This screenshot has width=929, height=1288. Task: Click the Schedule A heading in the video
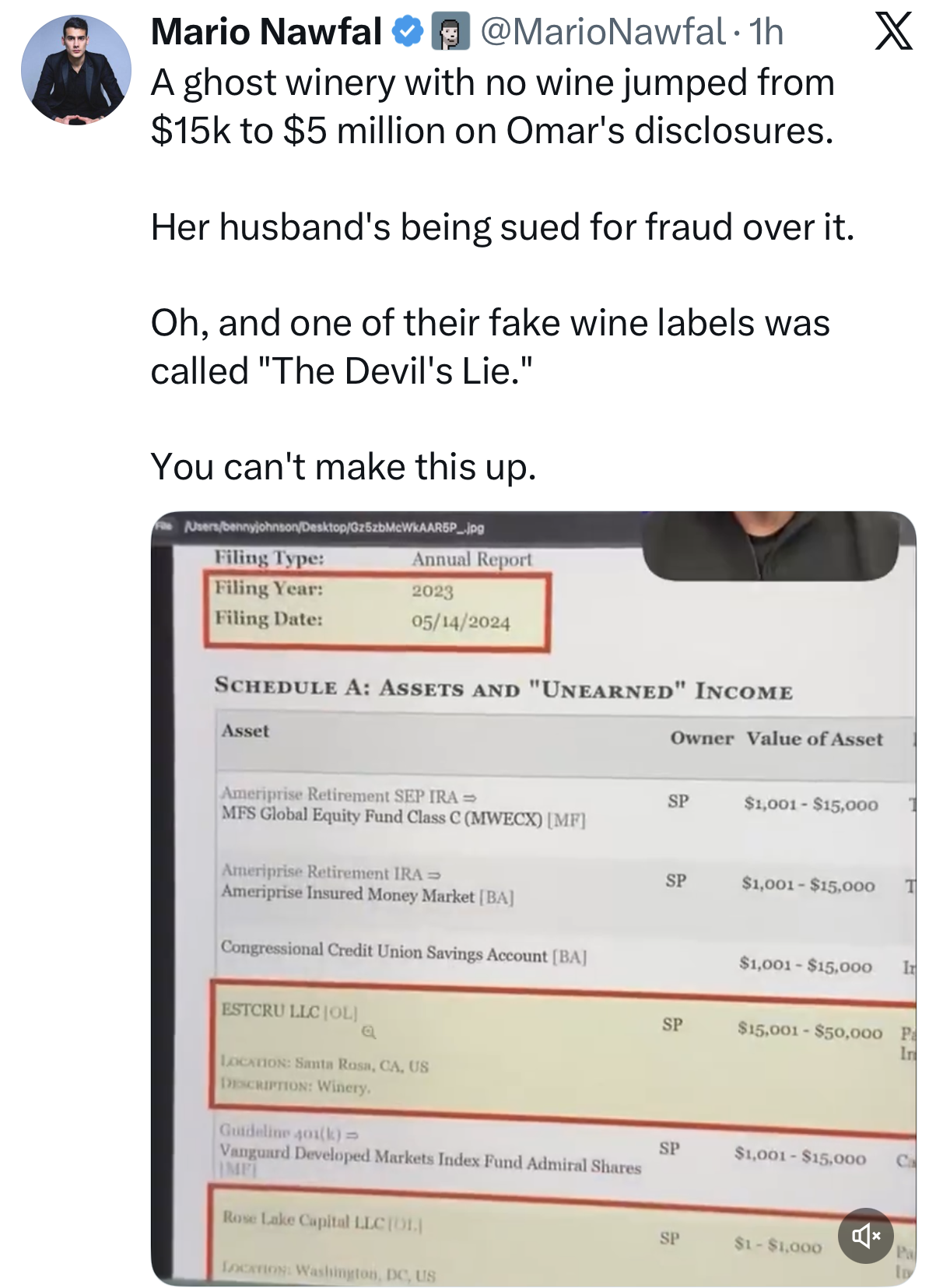[x=503, y=689]
